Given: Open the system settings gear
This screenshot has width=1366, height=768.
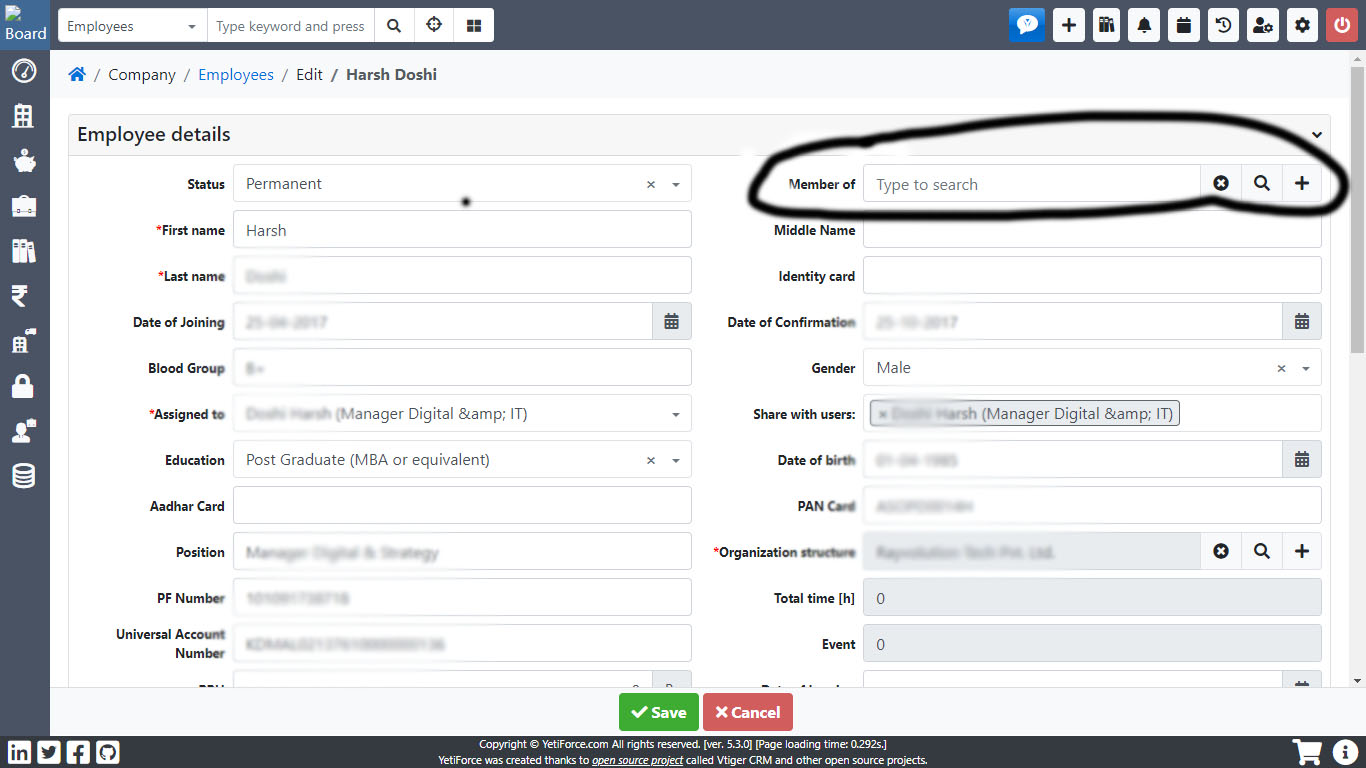Looking at the screenshot, I should click(x=1302, y=25).
